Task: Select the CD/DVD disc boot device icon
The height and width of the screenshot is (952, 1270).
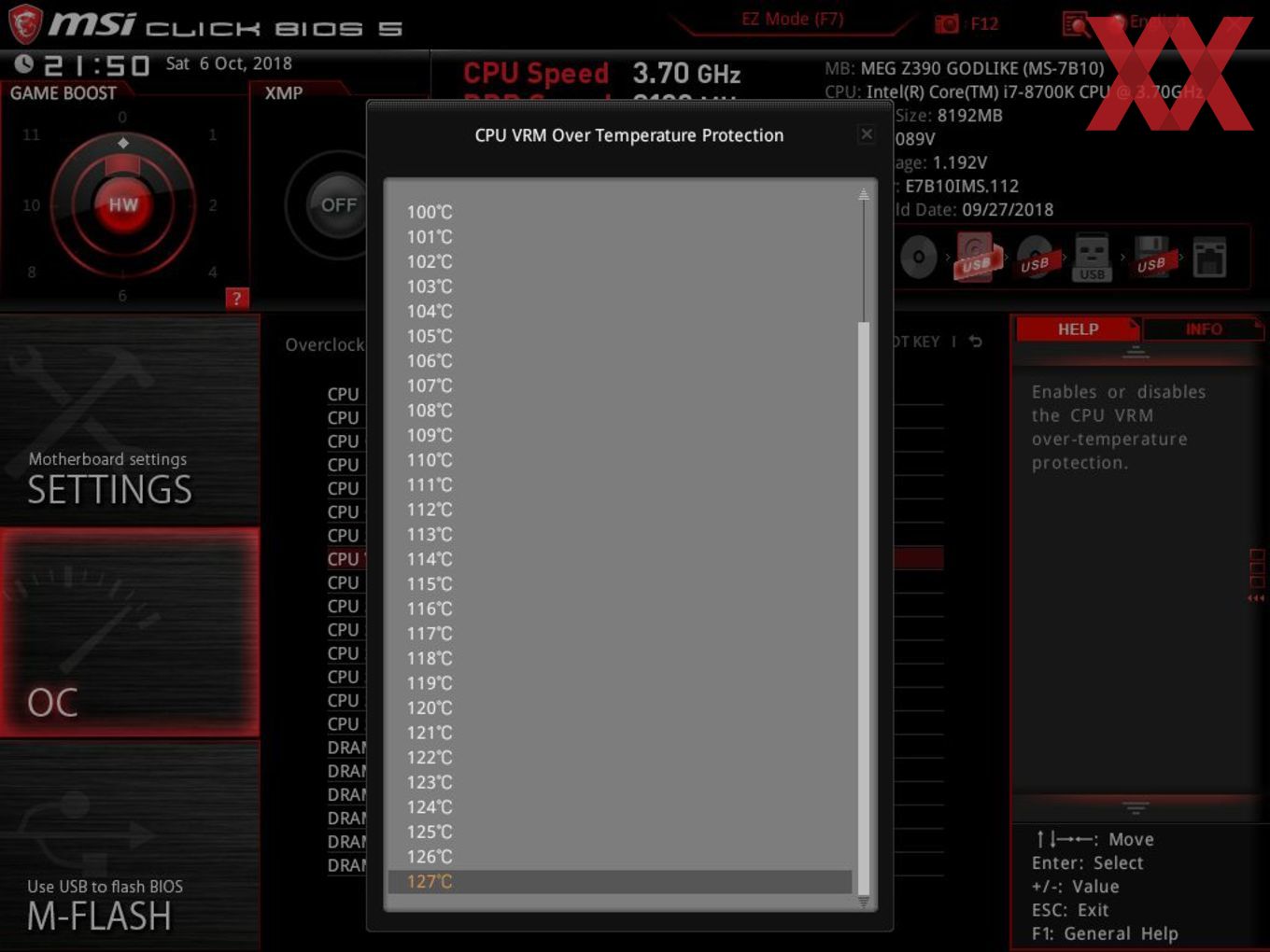Action: coord(919,257)
